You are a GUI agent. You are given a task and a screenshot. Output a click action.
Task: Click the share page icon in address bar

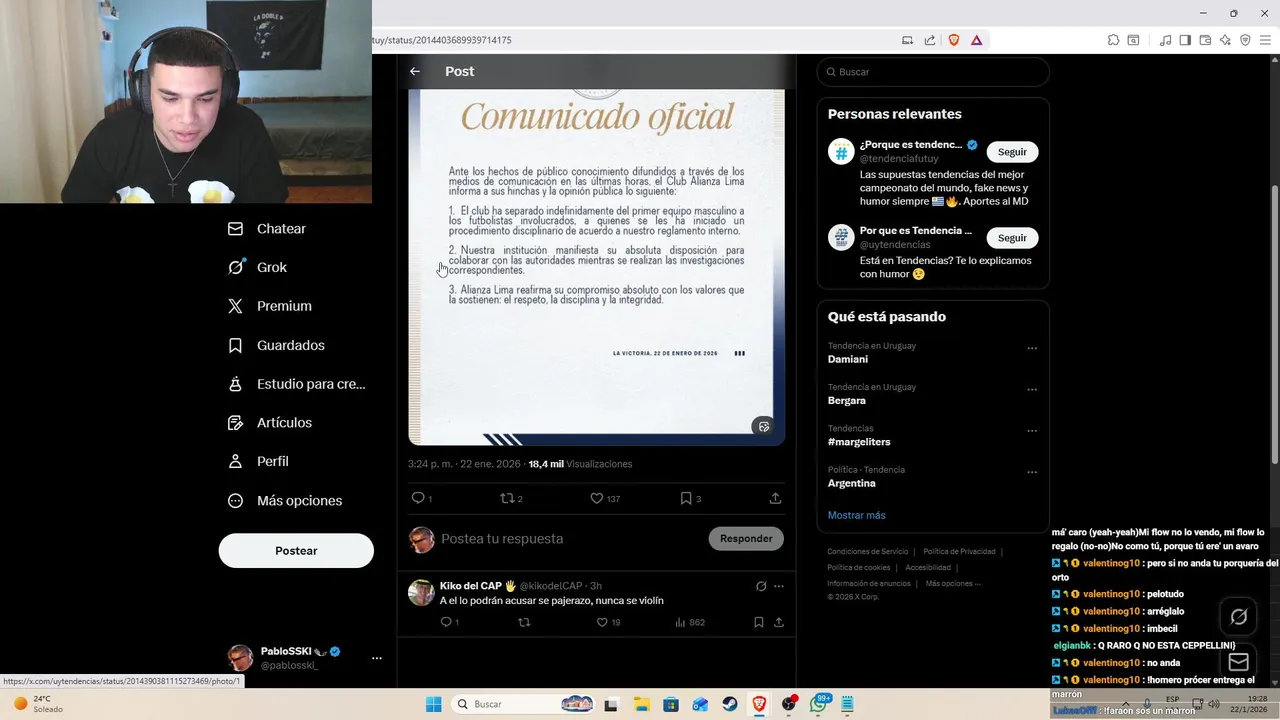(930, 40)
